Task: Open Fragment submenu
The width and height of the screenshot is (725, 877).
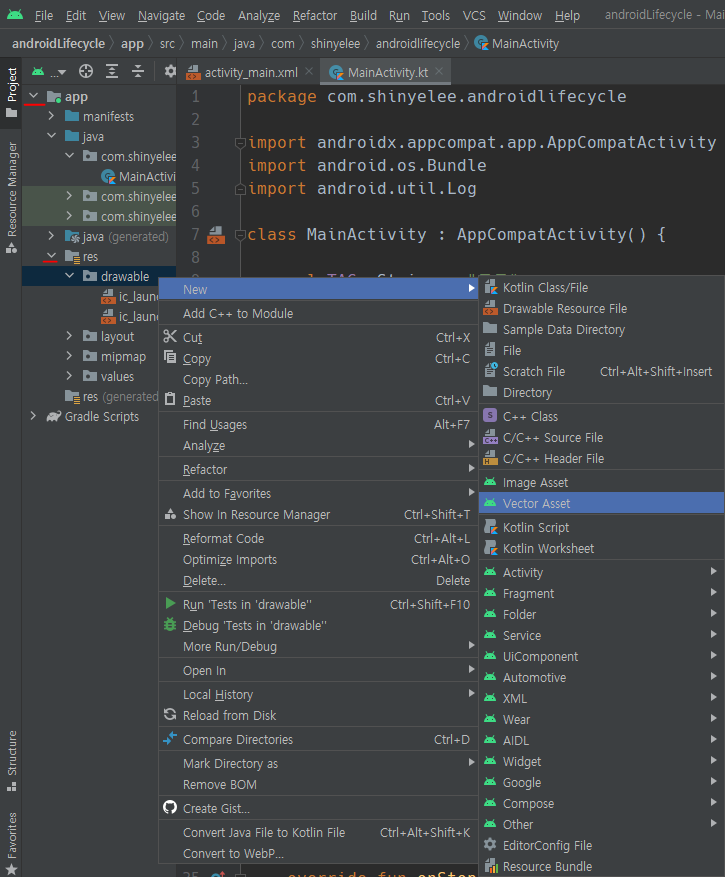Action: click(601, 593)
